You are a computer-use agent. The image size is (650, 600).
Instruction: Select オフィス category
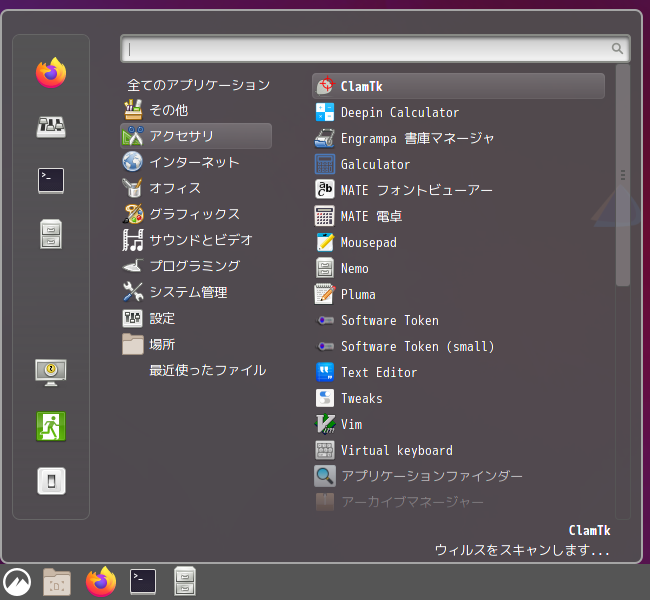point(196,188)
